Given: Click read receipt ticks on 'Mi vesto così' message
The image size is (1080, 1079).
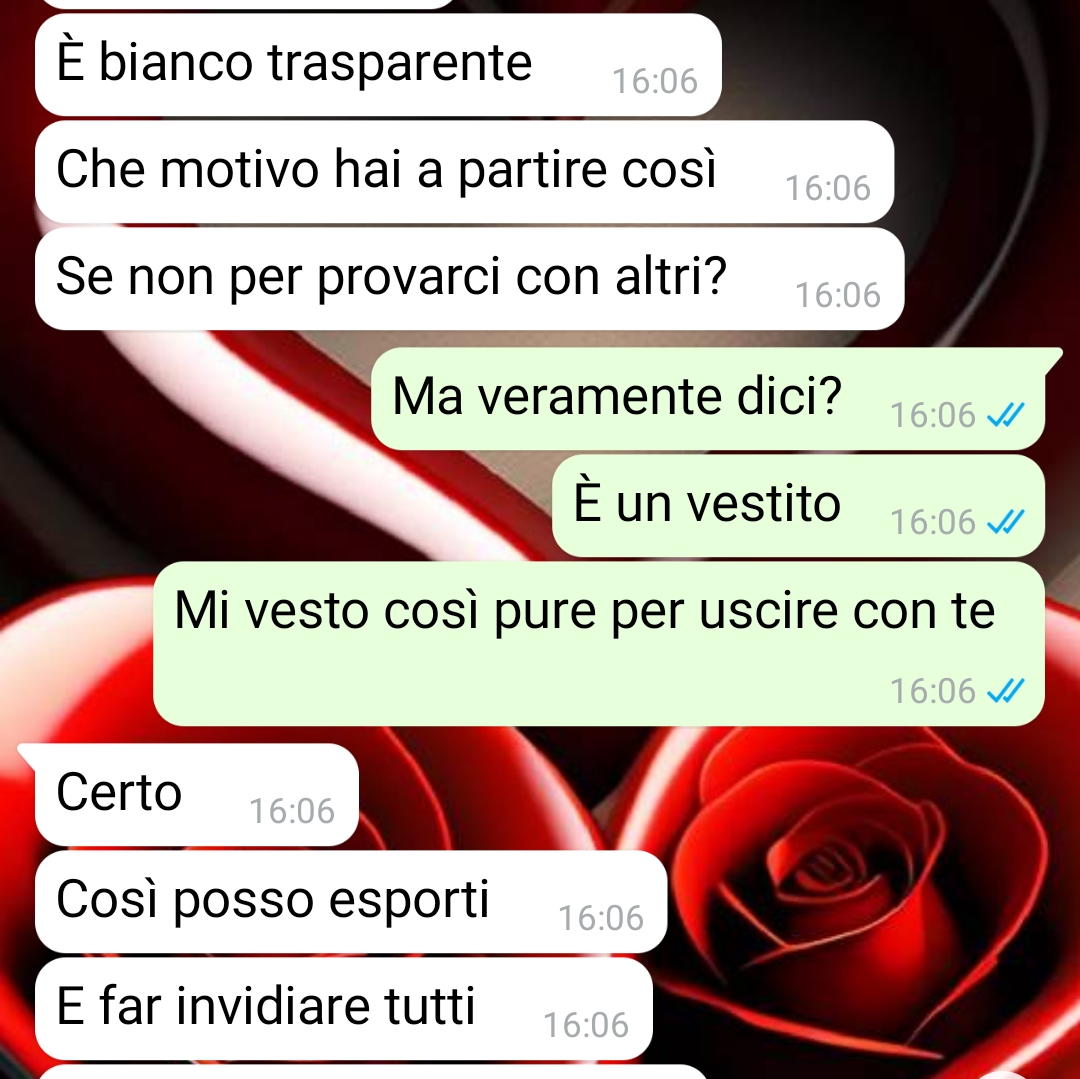Looking at the screenshot, I should [x=1006, y=691].
